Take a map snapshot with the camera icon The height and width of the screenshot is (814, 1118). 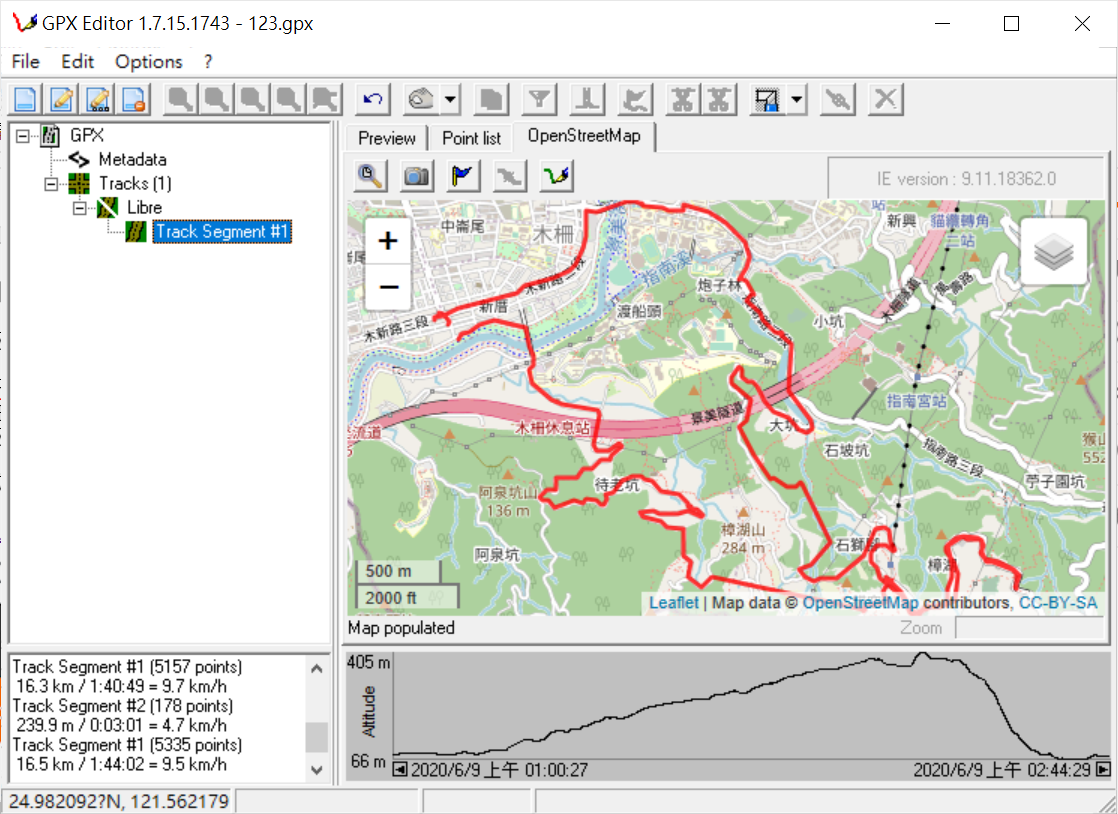[x=417, y=175]
